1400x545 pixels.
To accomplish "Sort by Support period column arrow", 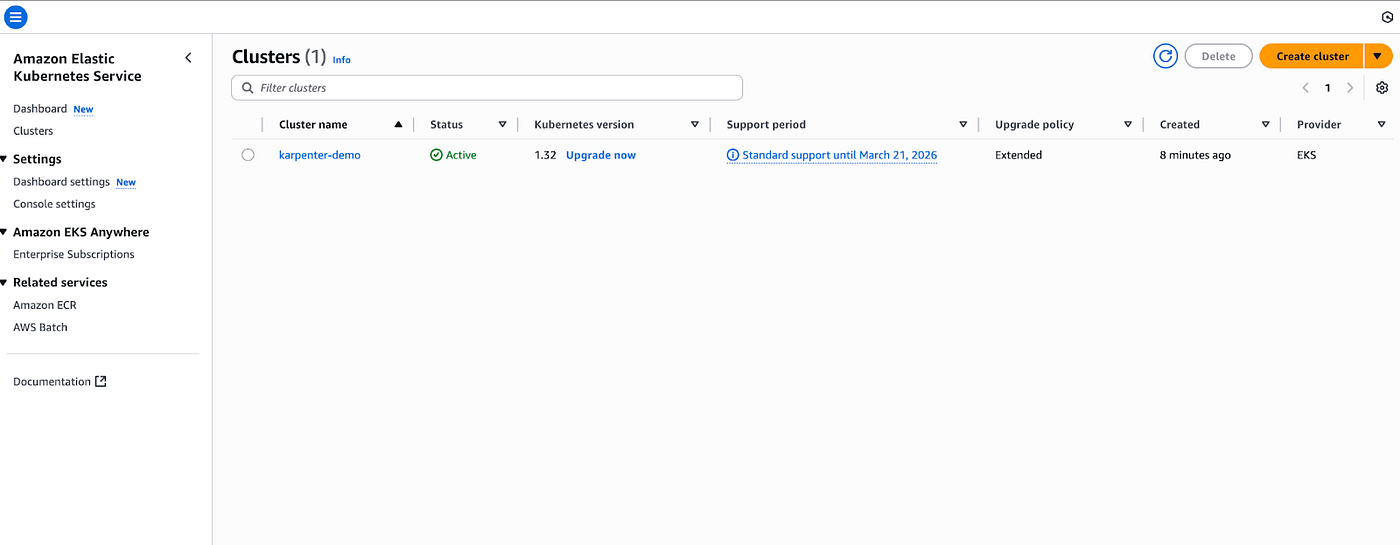I will [x=963, y=125].
